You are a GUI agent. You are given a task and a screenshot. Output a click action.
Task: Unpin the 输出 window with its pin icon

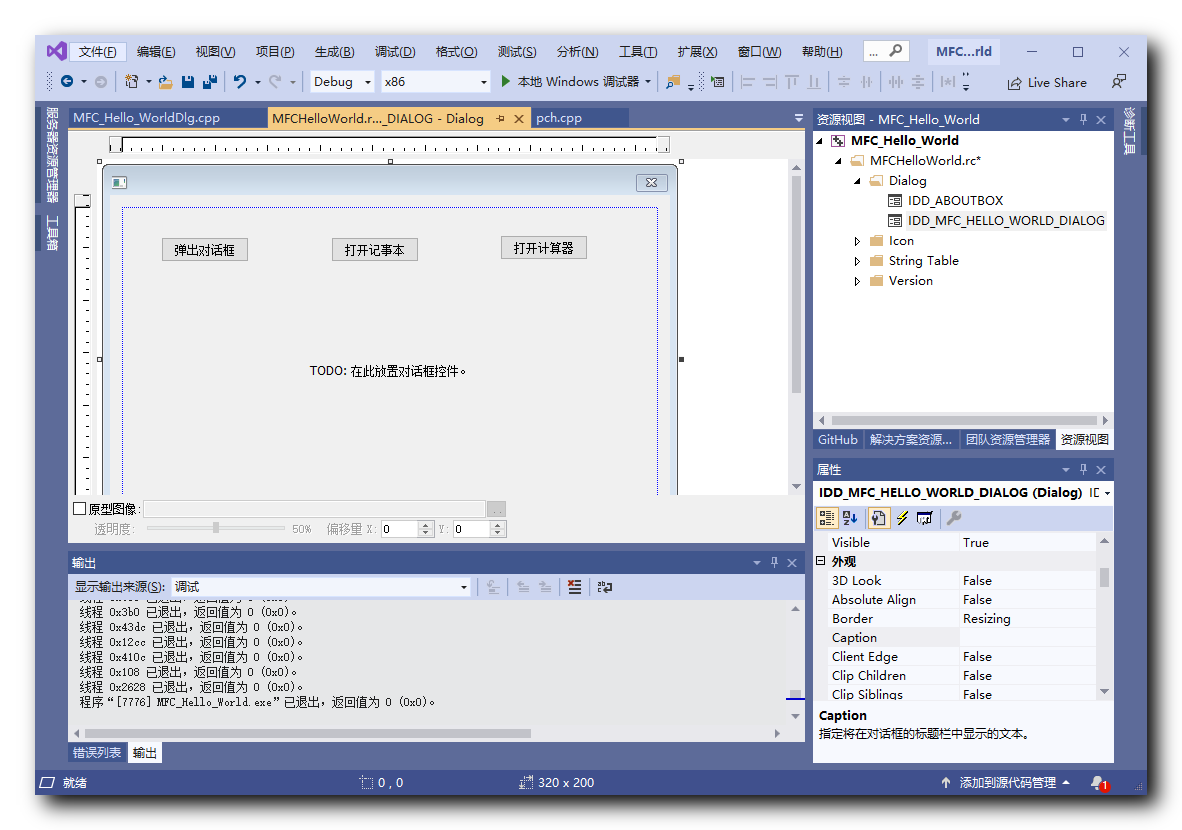(774, 562)
